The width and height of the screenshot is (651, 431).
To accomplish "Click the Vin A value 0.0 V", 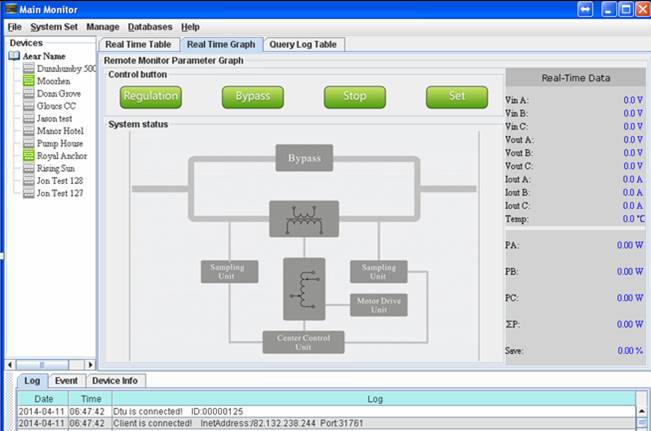I will click(x=633, y=100).
